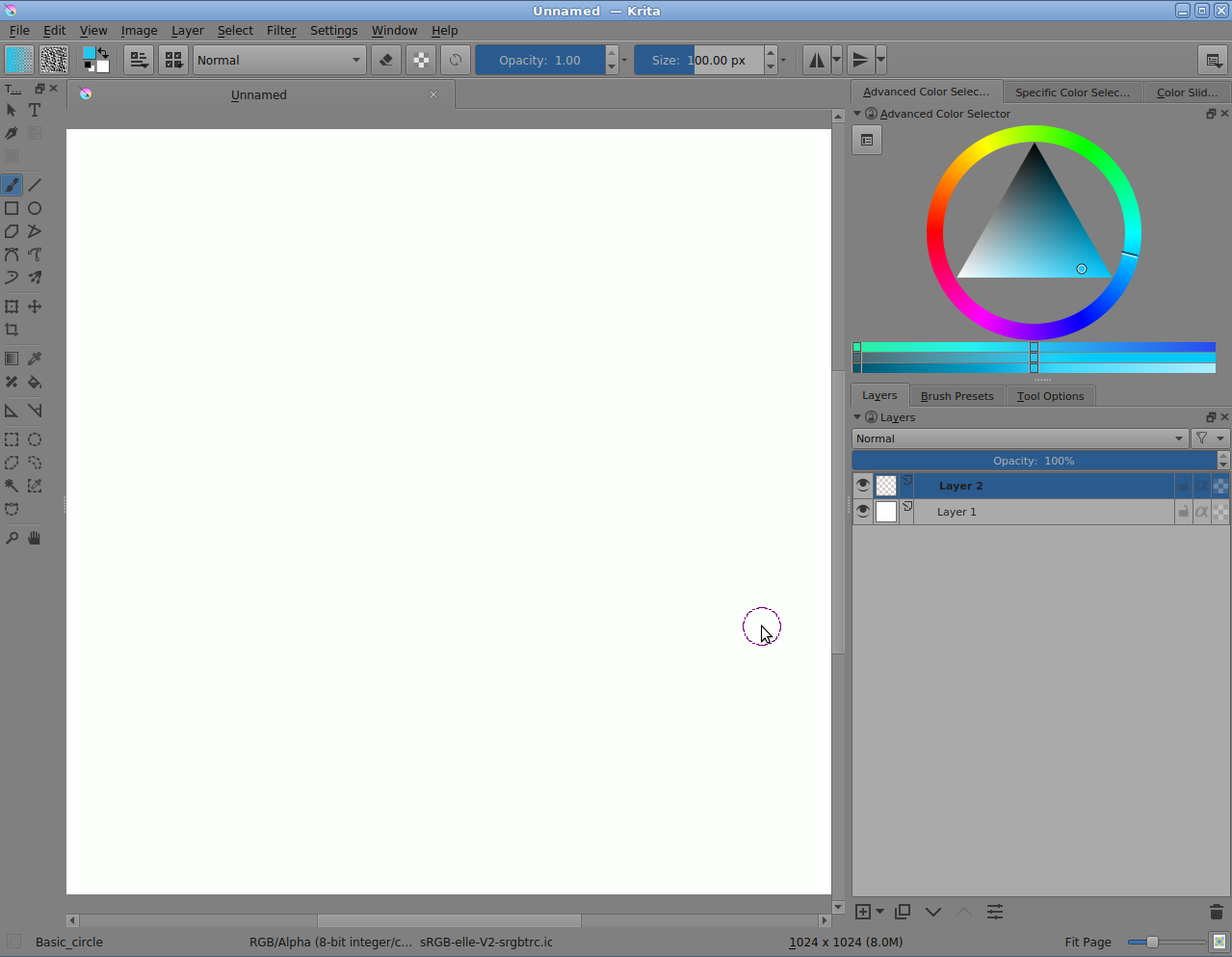This screenshot has height=957, width=1232.
Task: Toggle visibility of Layer 1
Action: pos(862,511)
